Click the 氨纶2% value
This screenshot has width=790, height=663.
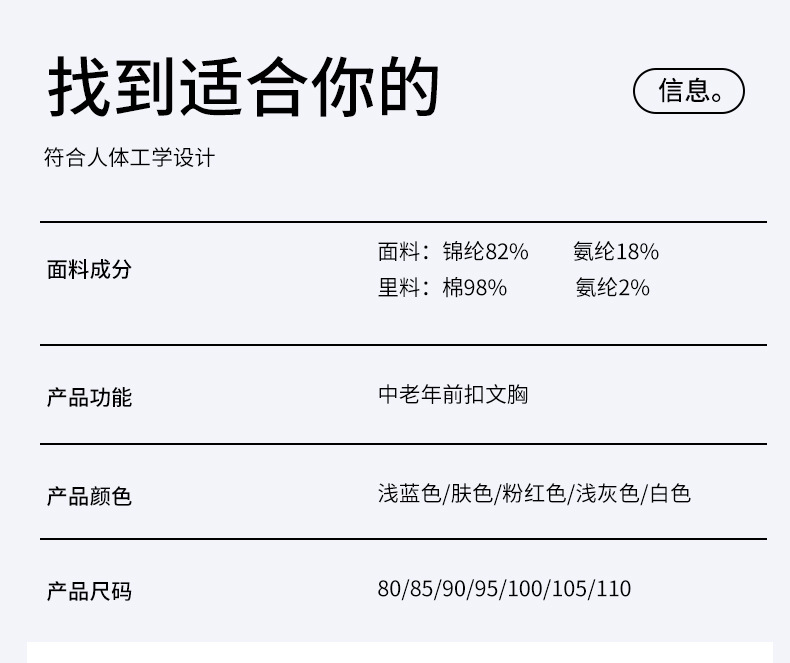tap(612, 288)
